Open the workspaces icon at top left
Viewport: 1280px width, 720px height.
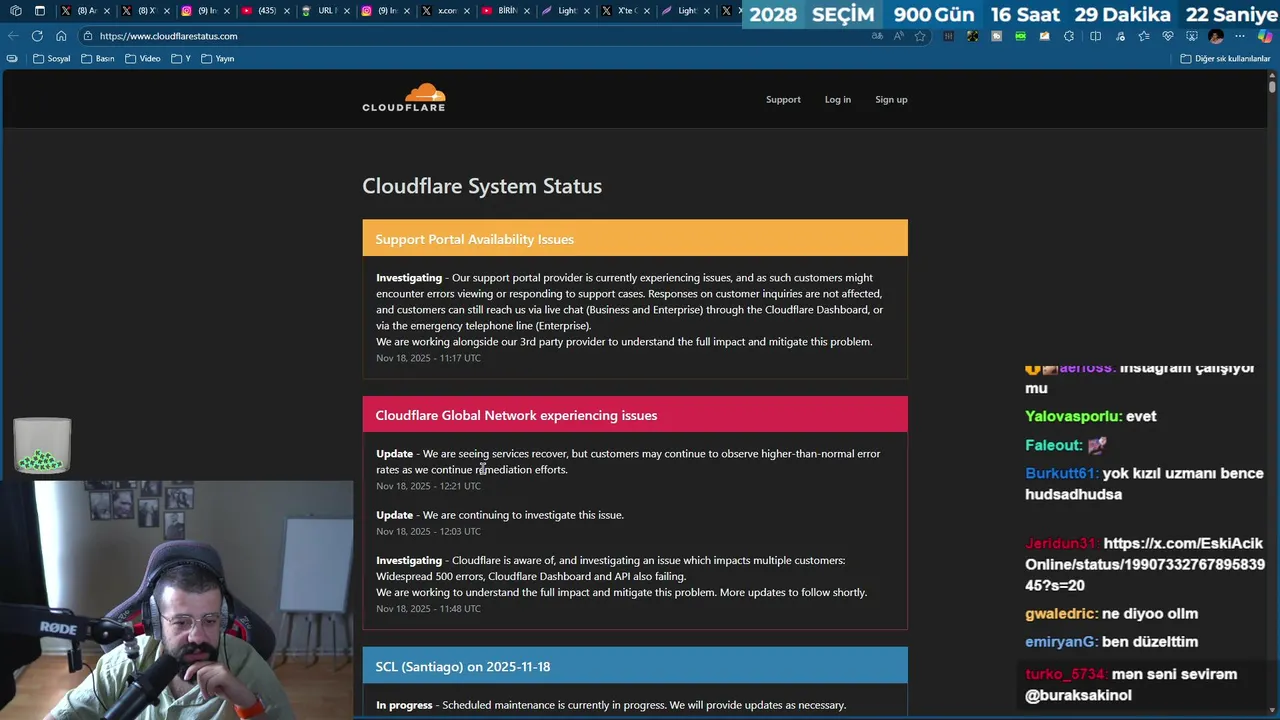(x=15, y=11)
